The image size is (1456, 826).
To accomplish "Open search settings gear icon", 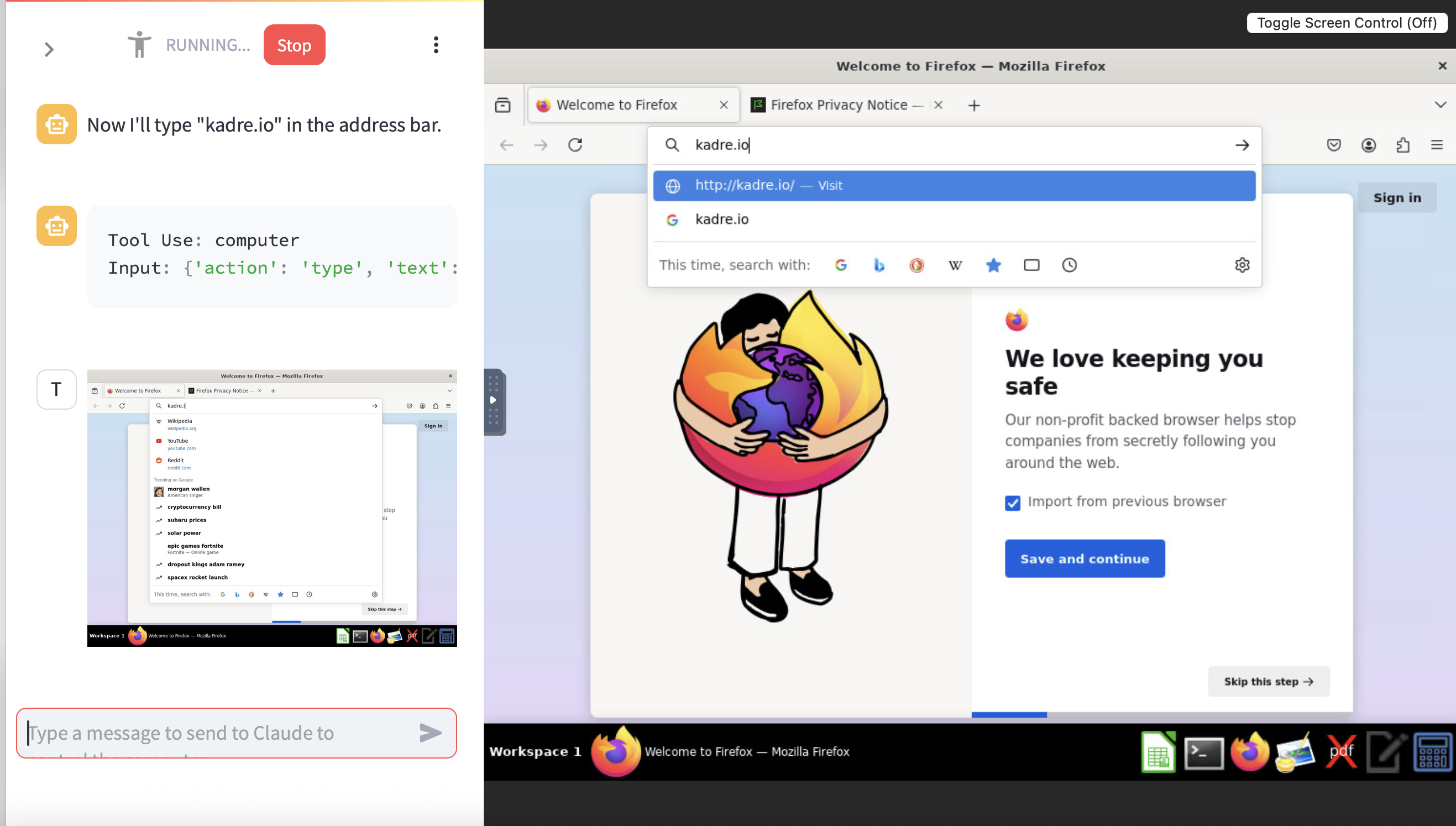I will 1242,265.
